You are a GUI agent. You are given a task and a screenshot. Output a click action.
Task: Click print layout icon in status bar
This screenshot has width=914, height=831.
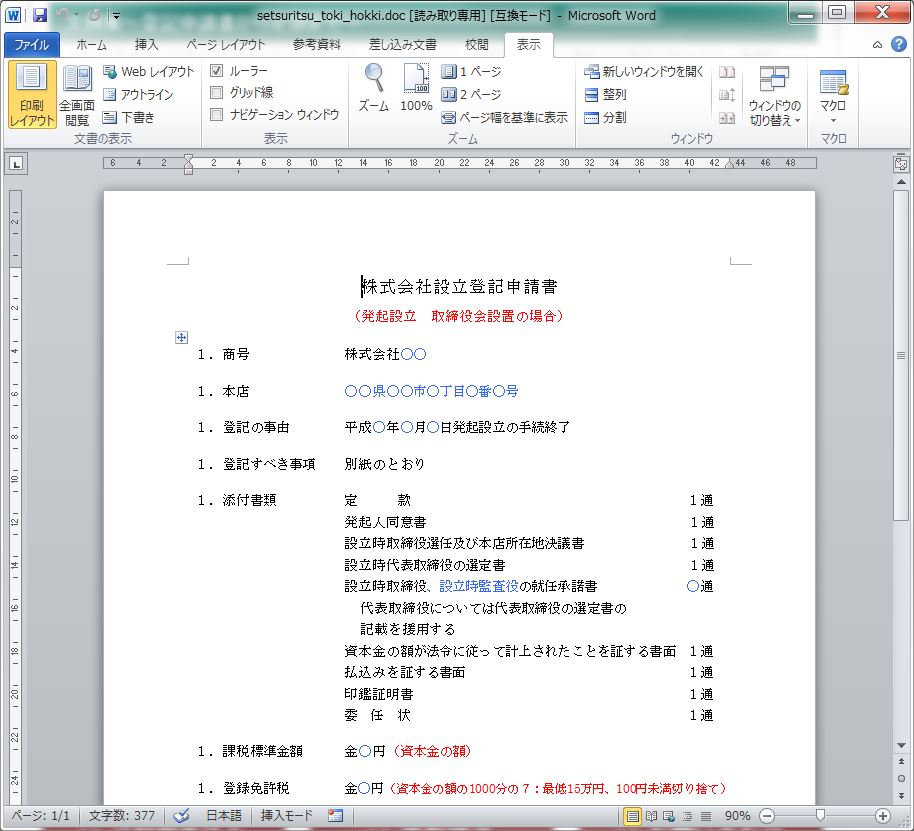click(632, 816)
